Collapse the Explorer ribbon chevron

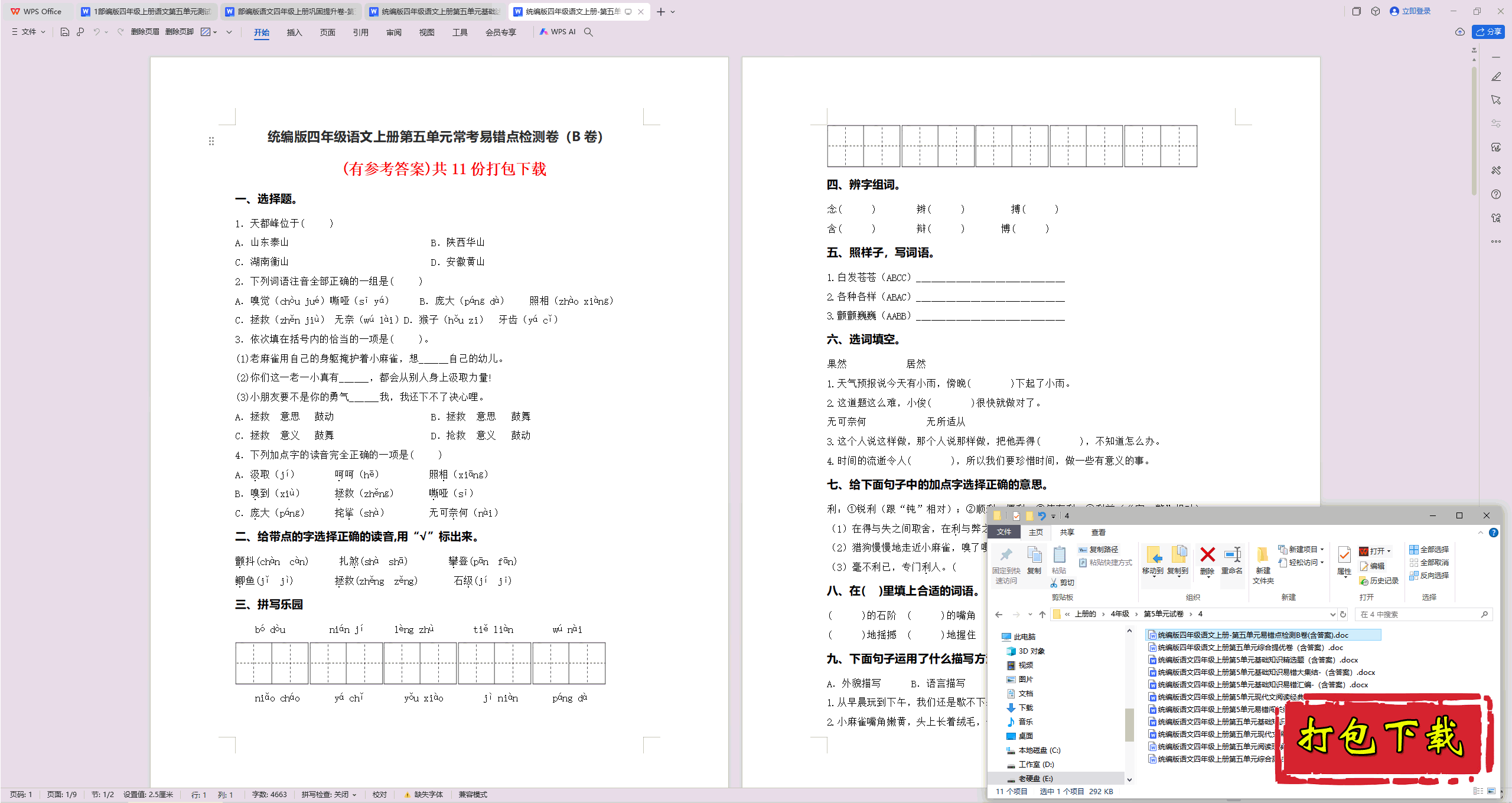pos(1481,533)
